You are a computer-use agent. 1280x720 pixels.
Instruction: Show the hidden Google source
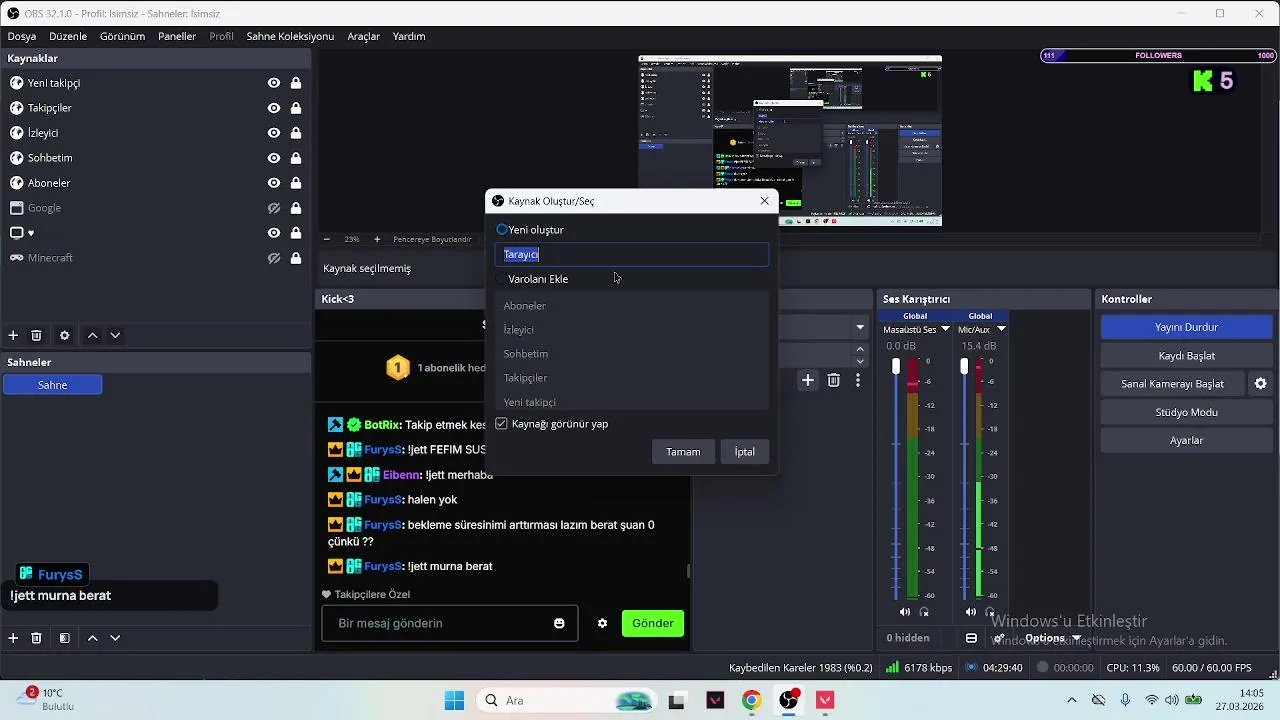coord(273,208)
